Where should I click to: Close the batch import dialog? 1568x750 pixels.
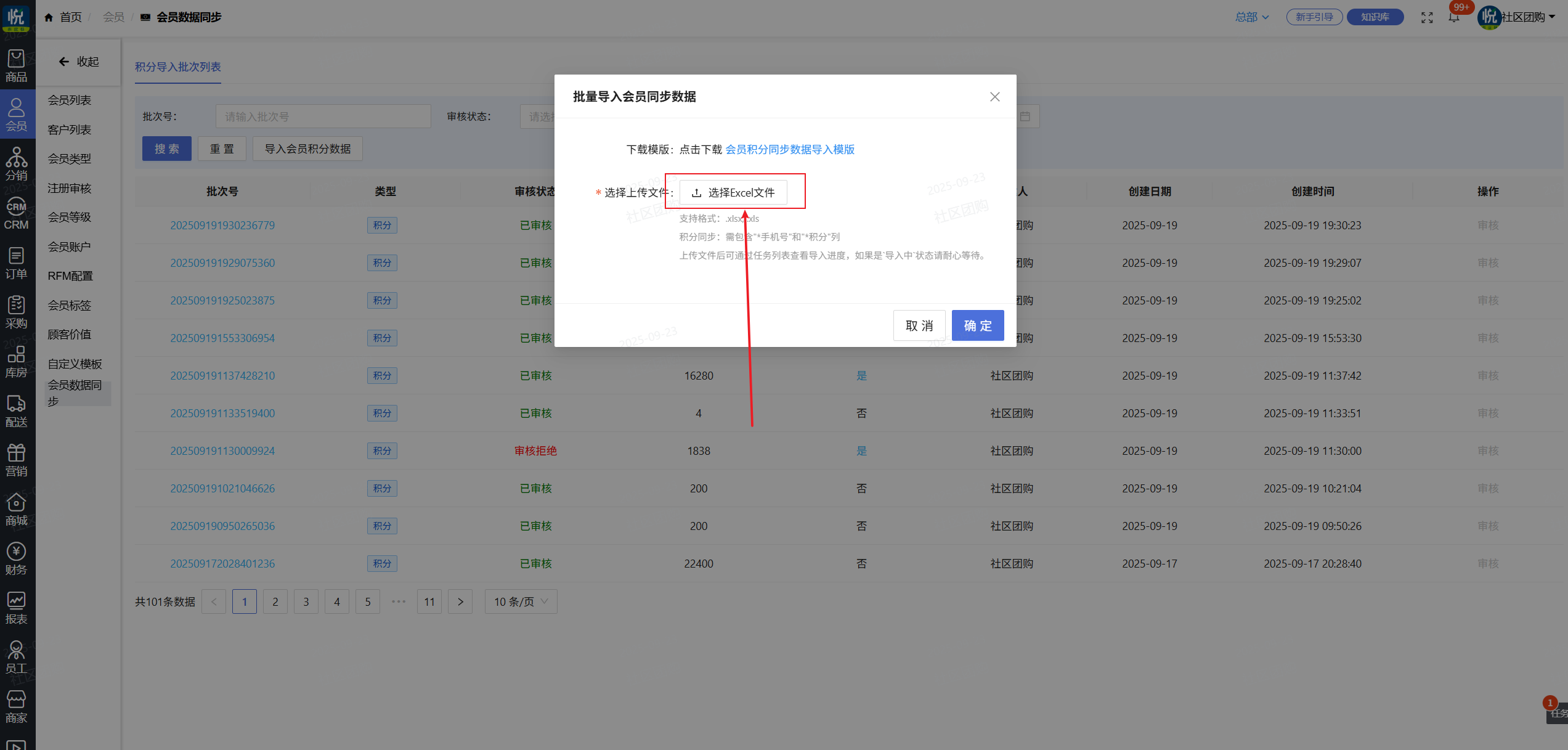(x=994, y=97)
